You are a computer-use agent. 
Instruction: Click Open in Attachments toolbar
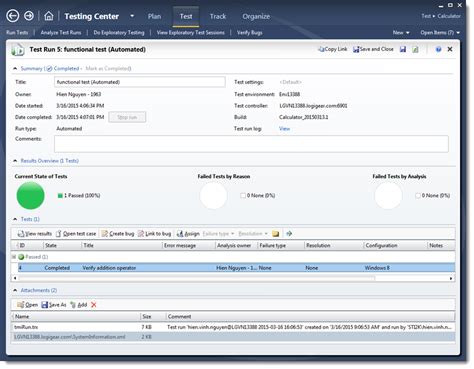click(x=28, y=305)
